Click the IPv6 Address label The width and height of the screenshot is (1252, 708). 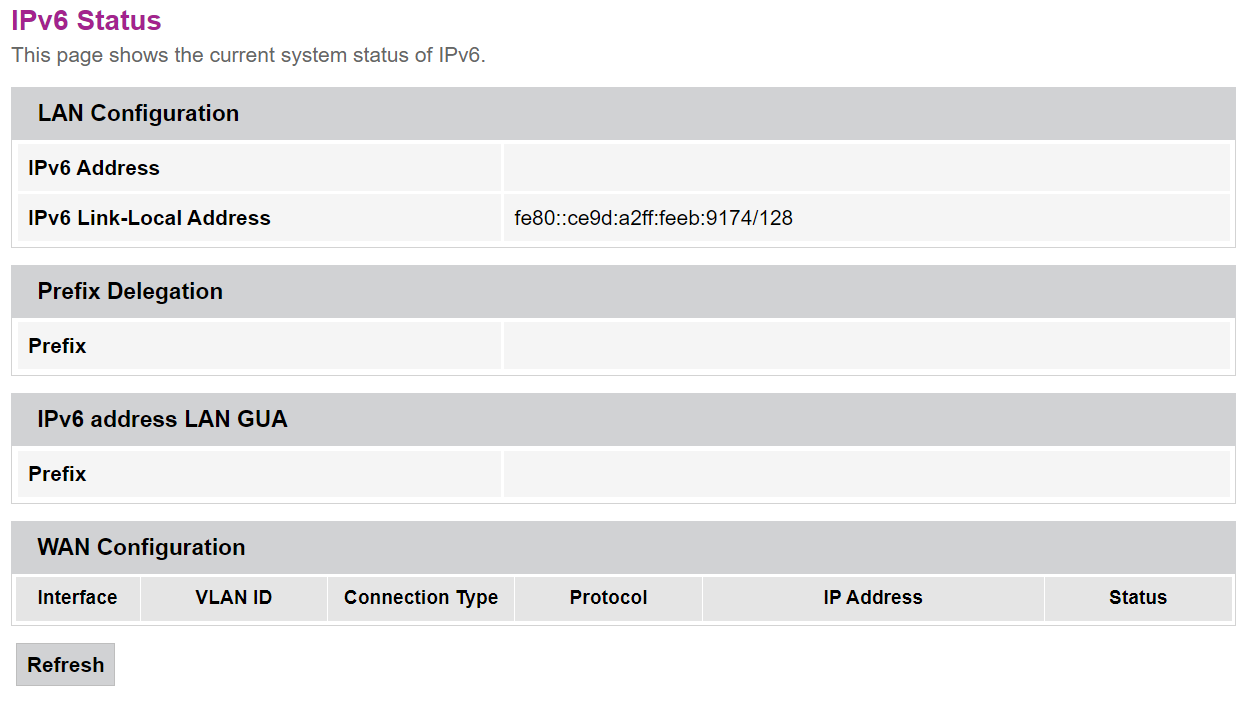[94, 168]
